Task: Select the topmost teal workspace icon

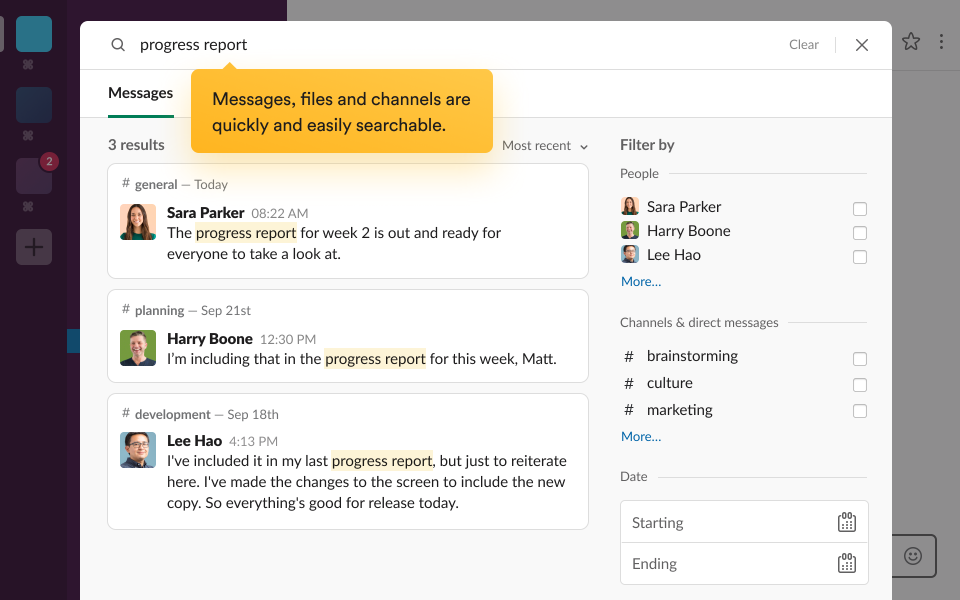Action: [34, 33]
